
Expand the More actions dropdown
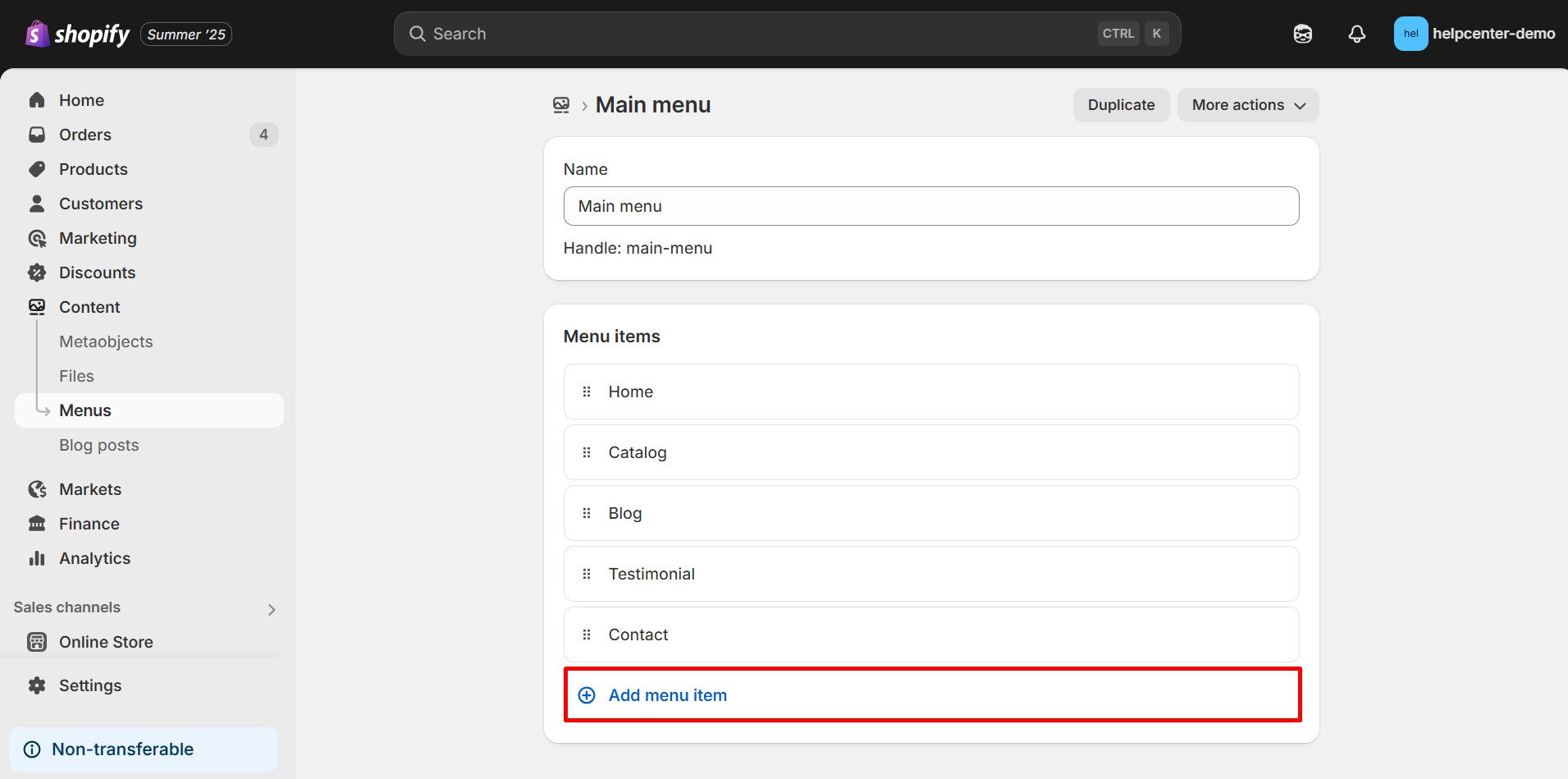1247,105
